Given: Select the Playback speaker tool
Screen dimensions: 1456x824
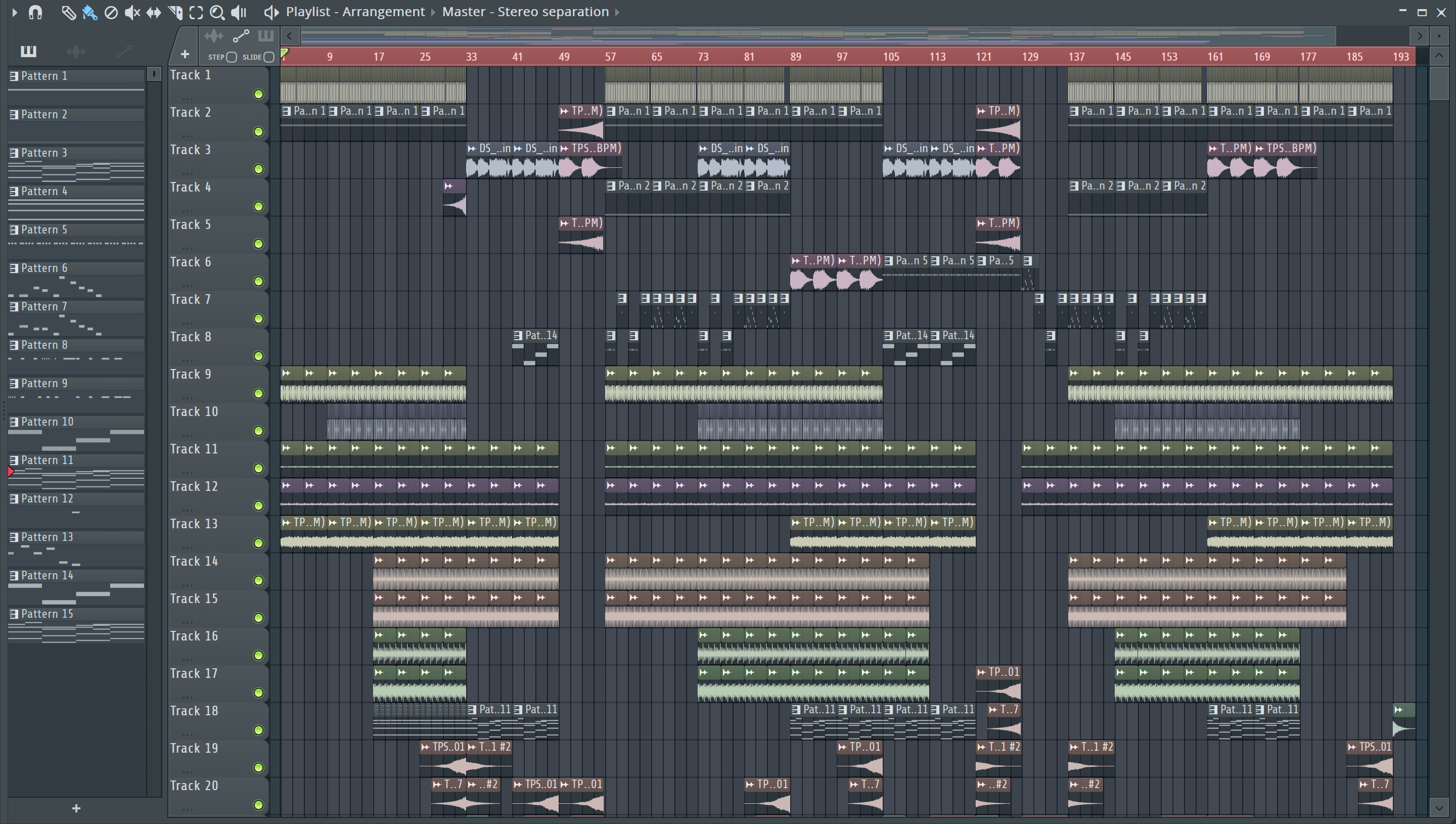Looking at the screenshot, I should pos(239,12).
